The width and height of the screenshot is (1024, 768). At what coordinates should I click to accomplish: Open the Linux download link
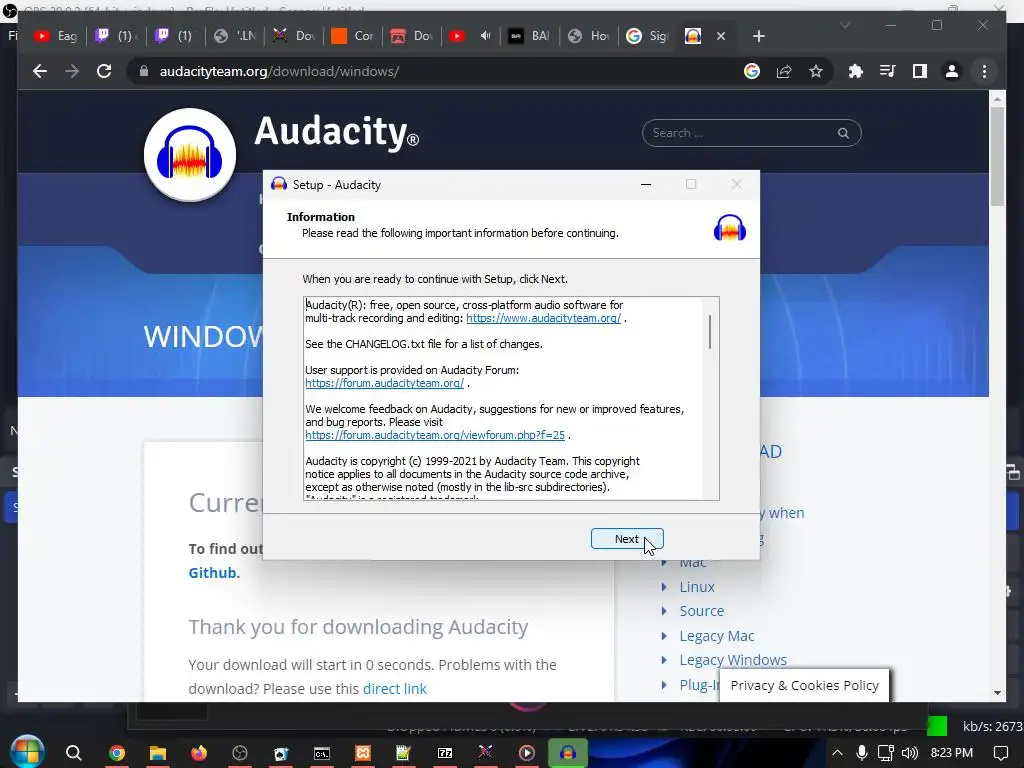697,587
